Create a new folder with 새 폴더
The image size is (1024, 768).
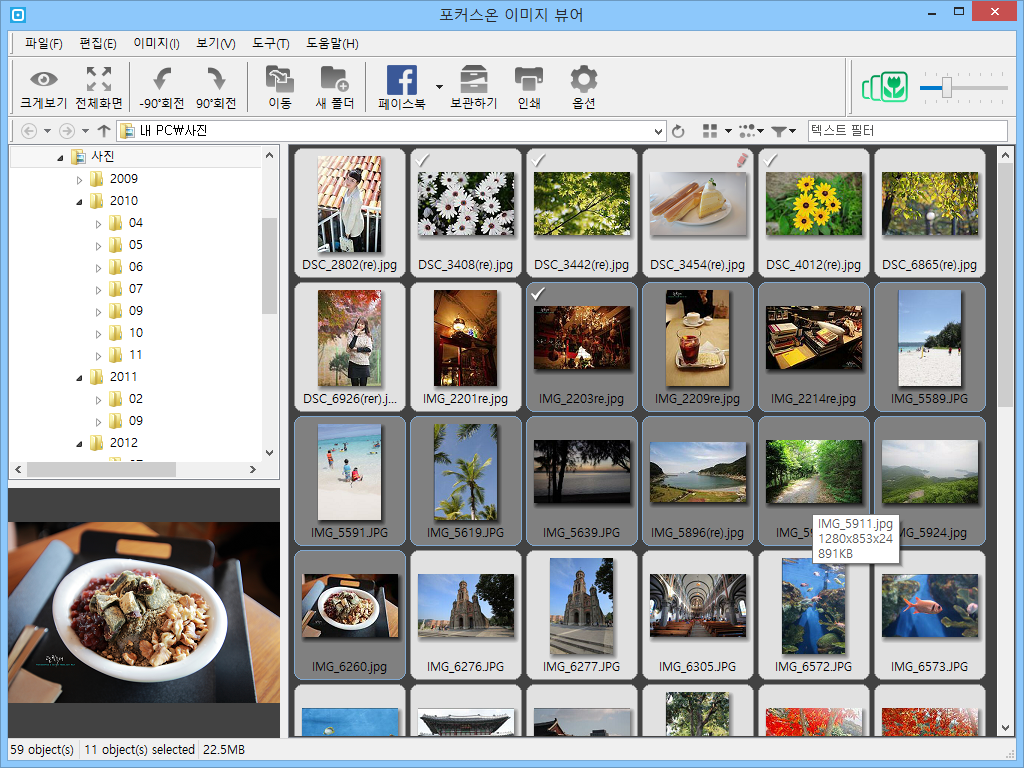click(334, 79)
